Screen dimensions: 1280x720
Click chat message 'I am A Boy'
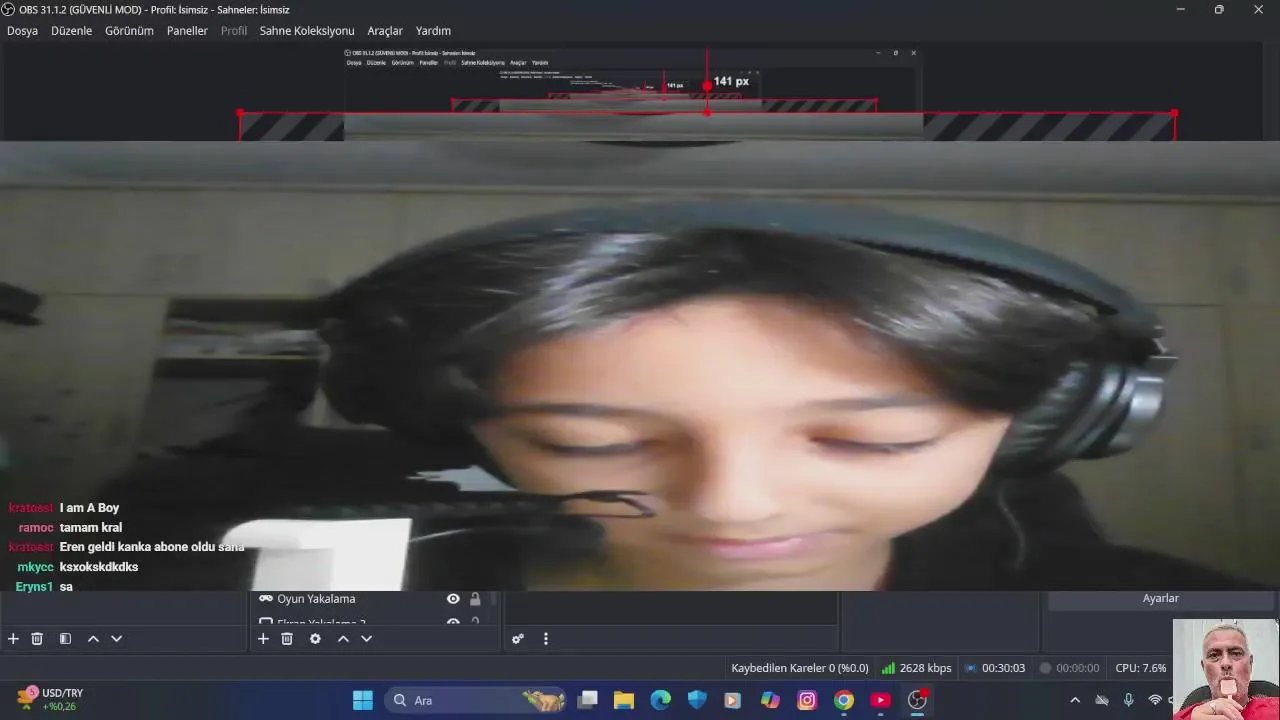click(89, 508)
